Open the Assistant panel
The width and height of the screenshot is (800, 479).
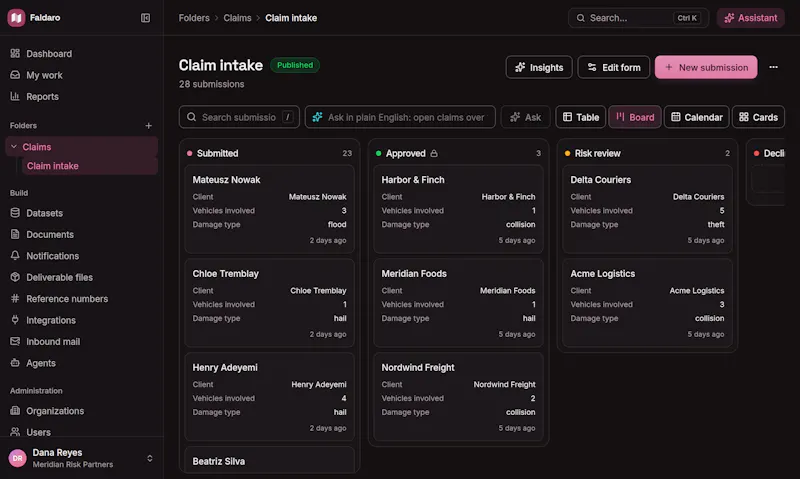tap(751, 18)
